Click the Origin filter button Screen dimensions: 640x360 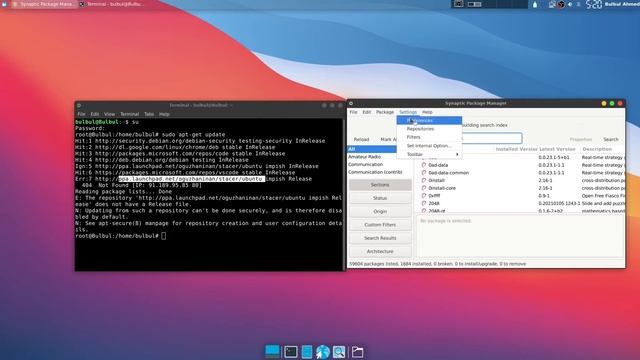(380, 211)
